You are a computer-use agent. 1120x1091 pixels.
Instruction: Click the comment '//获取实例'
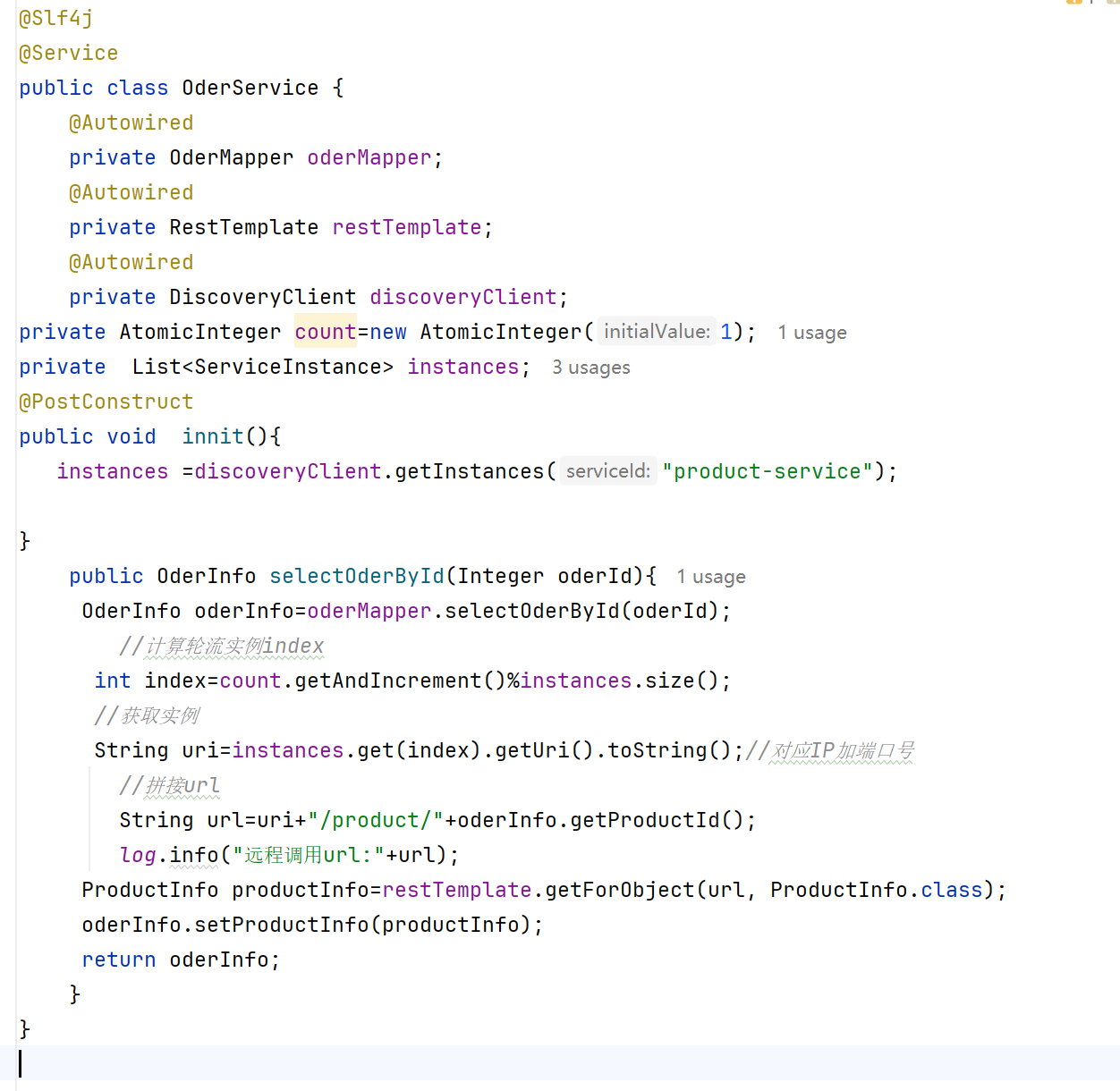[147, 715]
